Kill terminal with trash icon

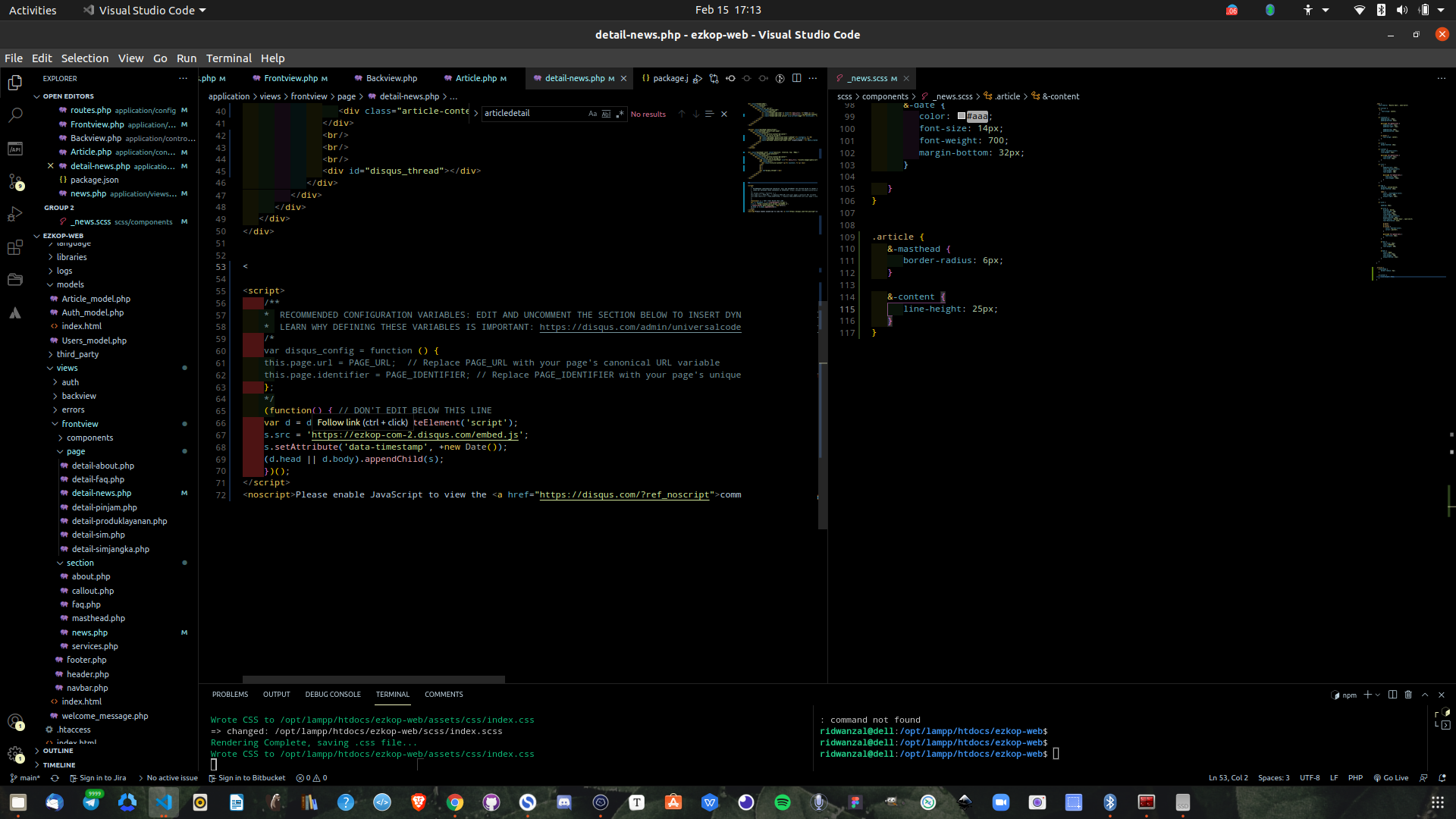pos(1408,695)
